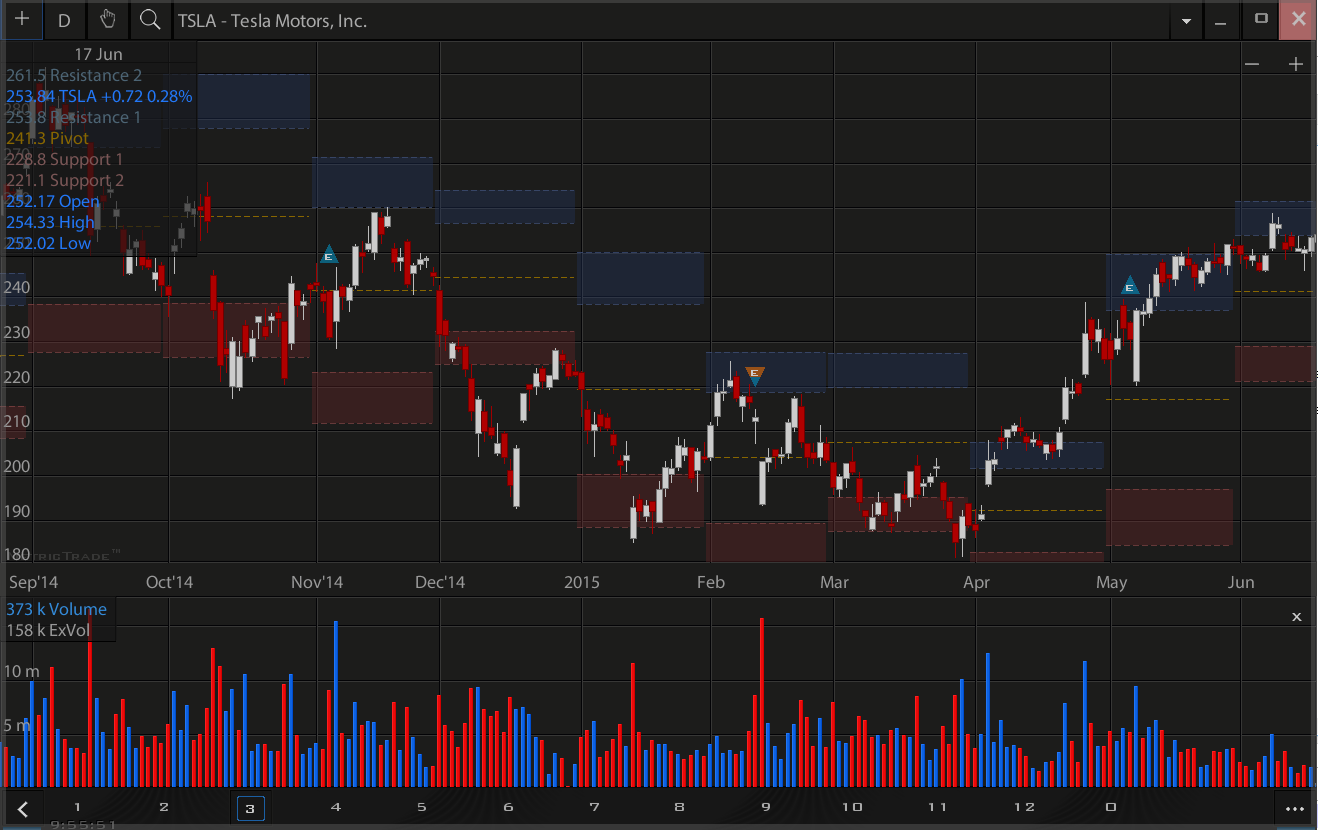This screenshot has width=1318, height=830.
Task: Click the orange down earnings marker in February
Action: pyautogui.click(x=755, y=376)
